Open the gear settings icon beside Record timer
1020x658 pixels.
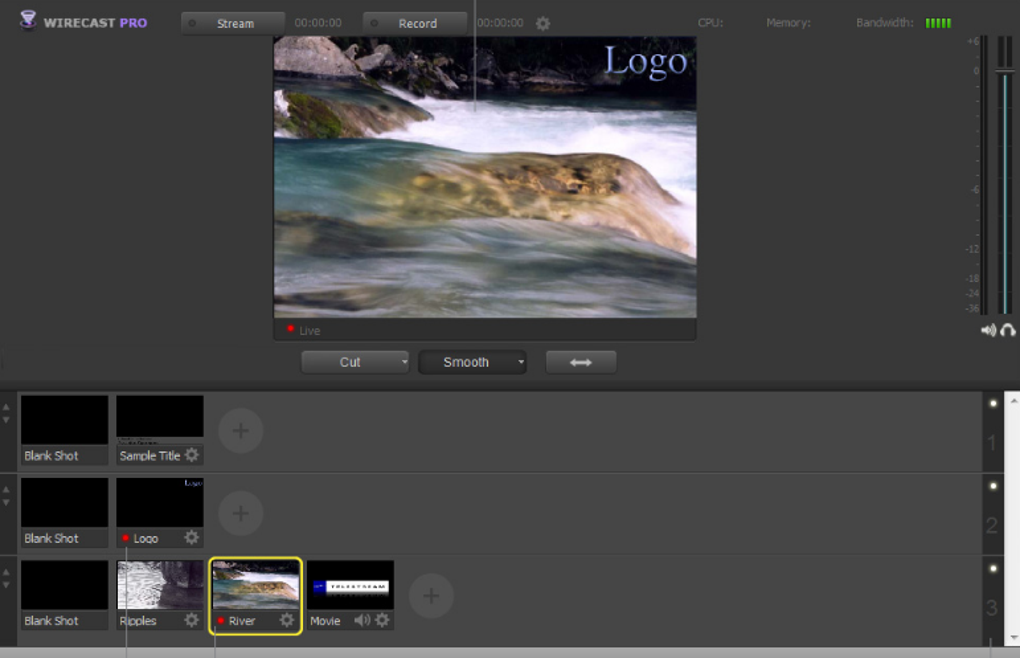543,23
